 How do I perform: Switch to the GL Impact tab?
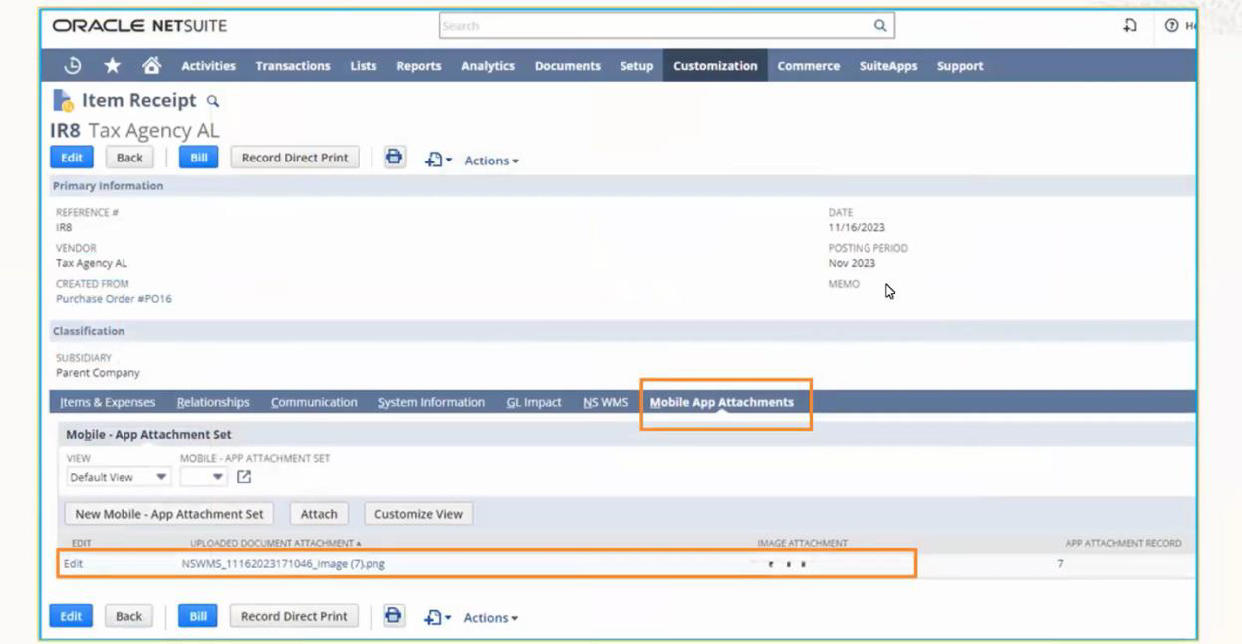[x=534, y=402]
